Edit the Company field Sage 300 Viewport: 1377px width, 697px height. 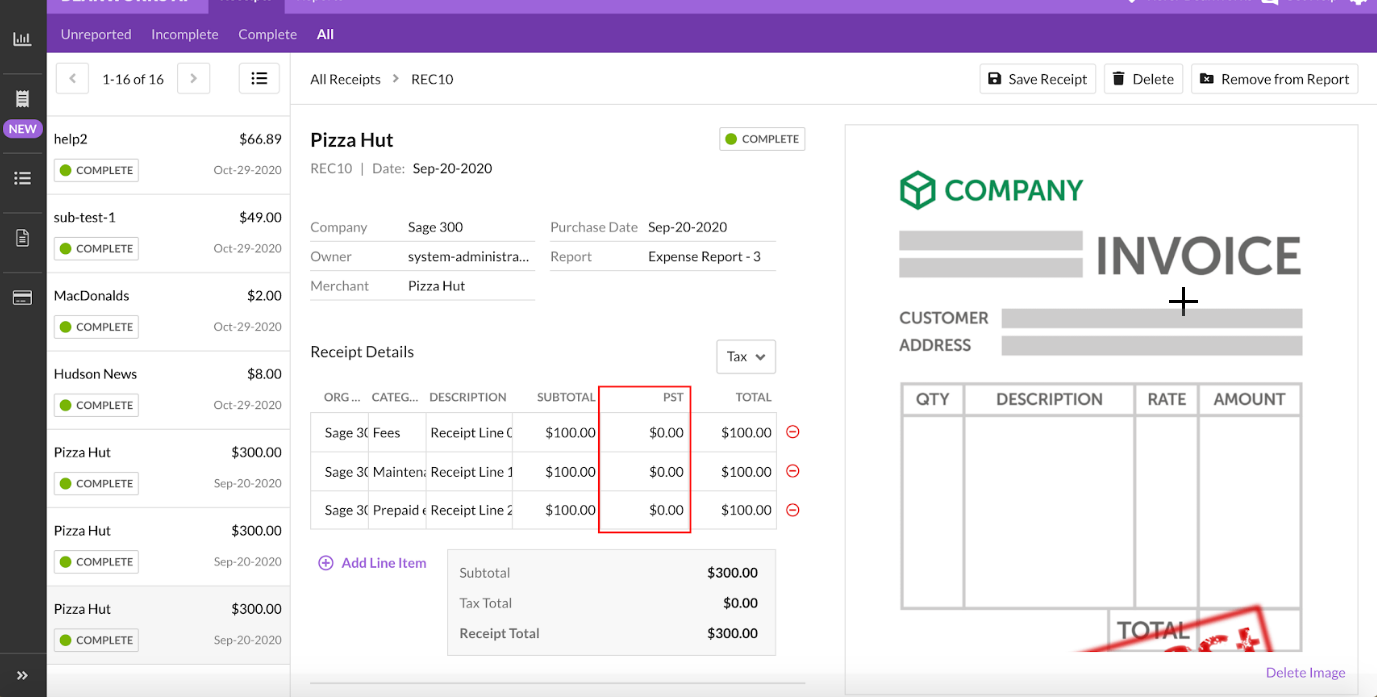470,227
